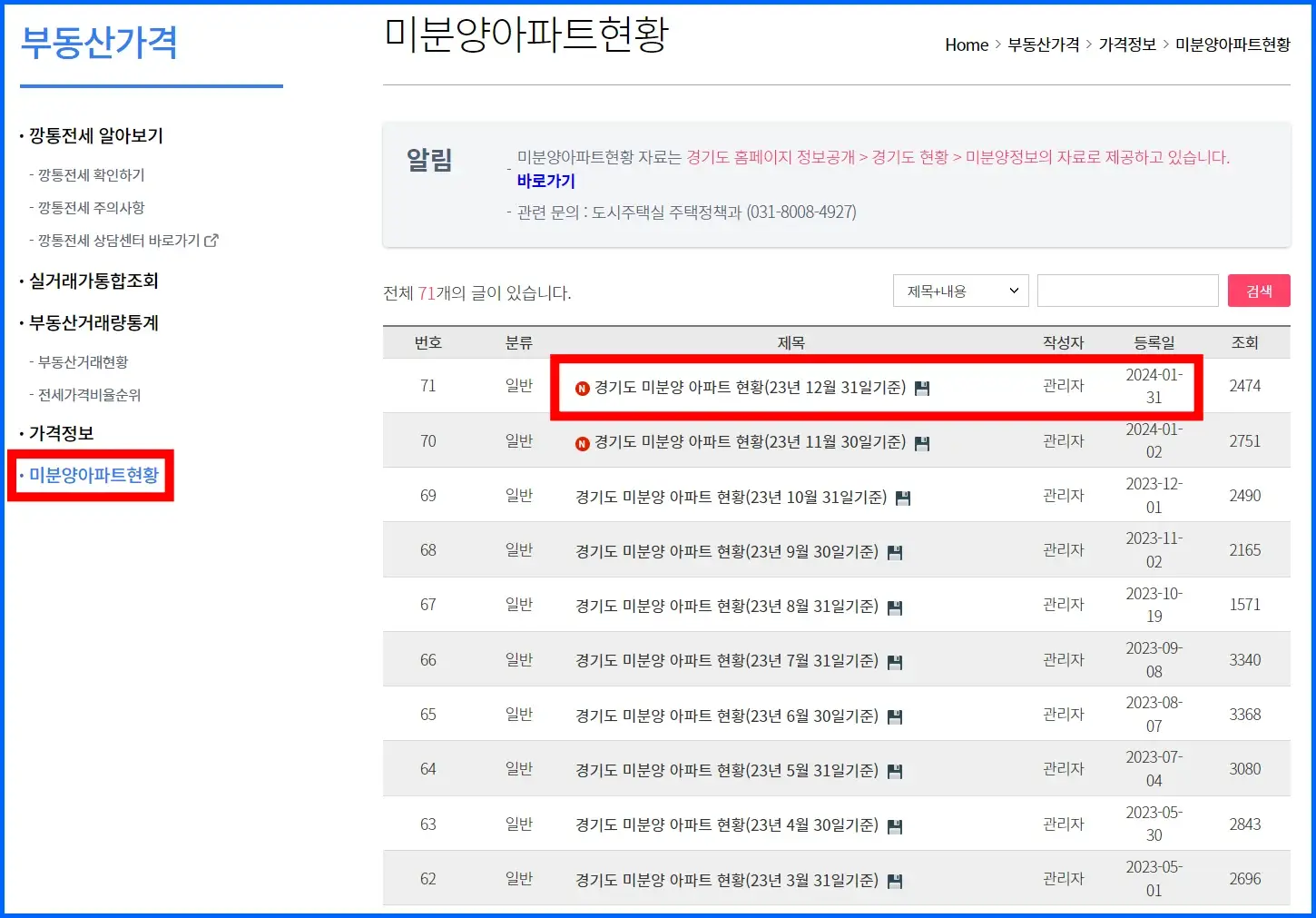This screenshot has height=918, width=1316.
Task: Open the 부동산거래량통계 menu
Action: coord(93,323)
